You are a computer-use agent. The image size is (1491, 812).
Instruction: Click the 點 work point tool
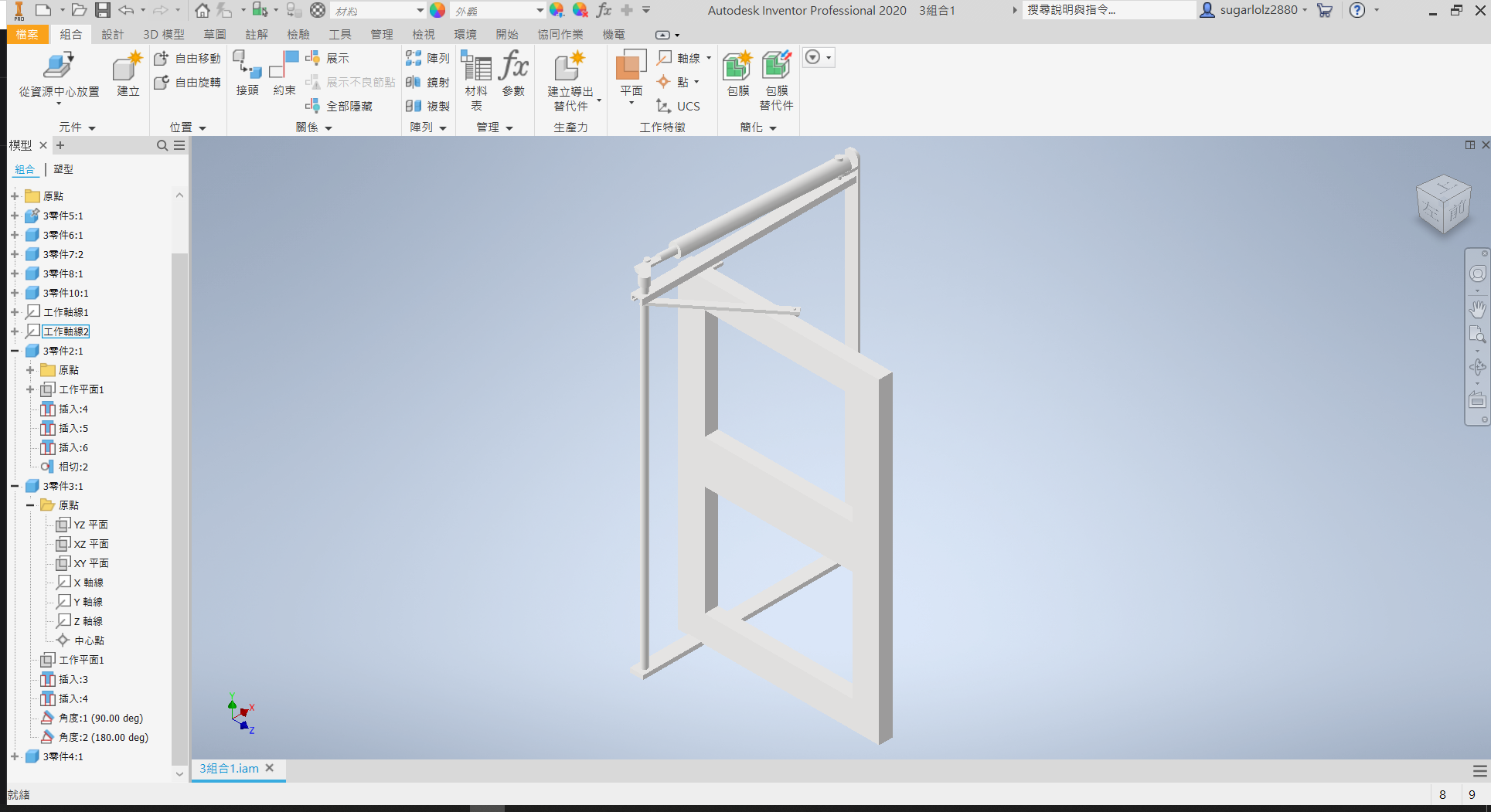click(x=673, y=82)
